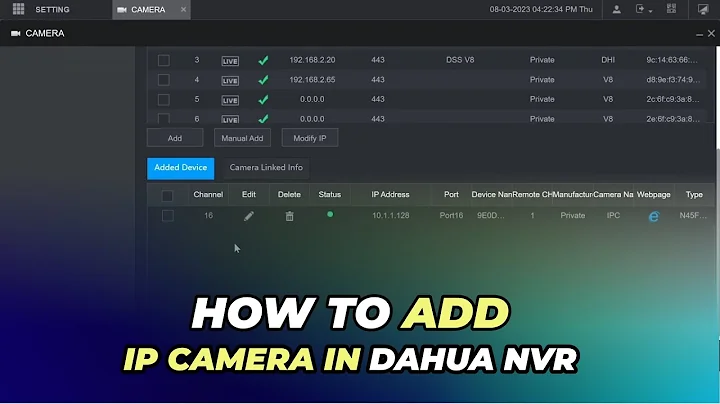This screenshot has width=720, height=404.
Task: Select the Added Device tab
Action: click(x=180, y=168)
